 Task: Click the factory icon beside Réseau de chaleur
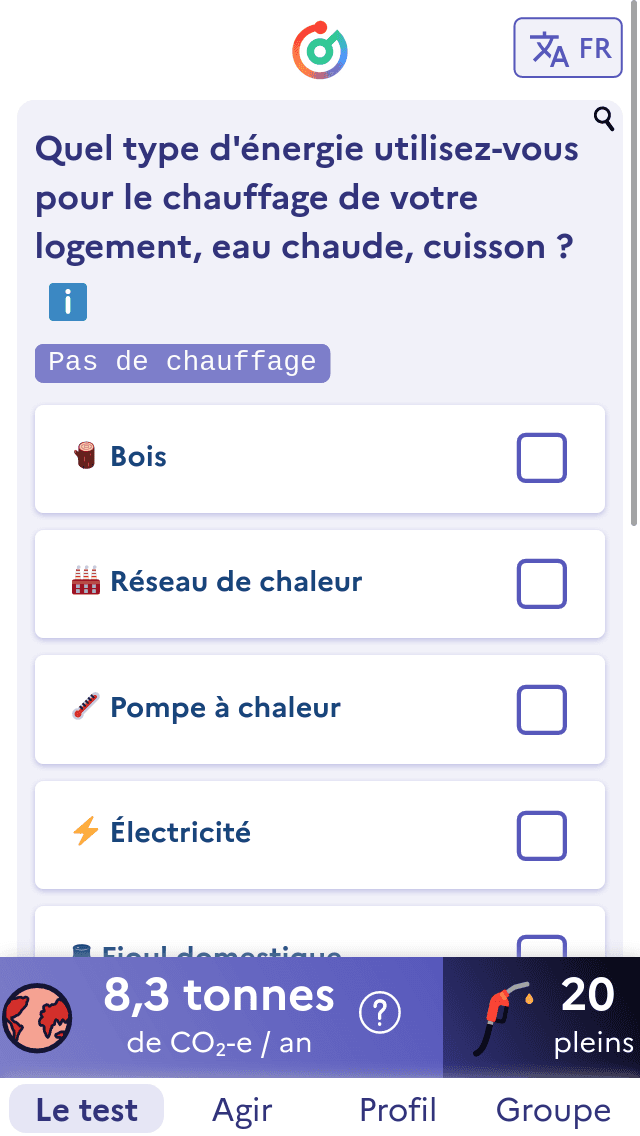point(86,582)
